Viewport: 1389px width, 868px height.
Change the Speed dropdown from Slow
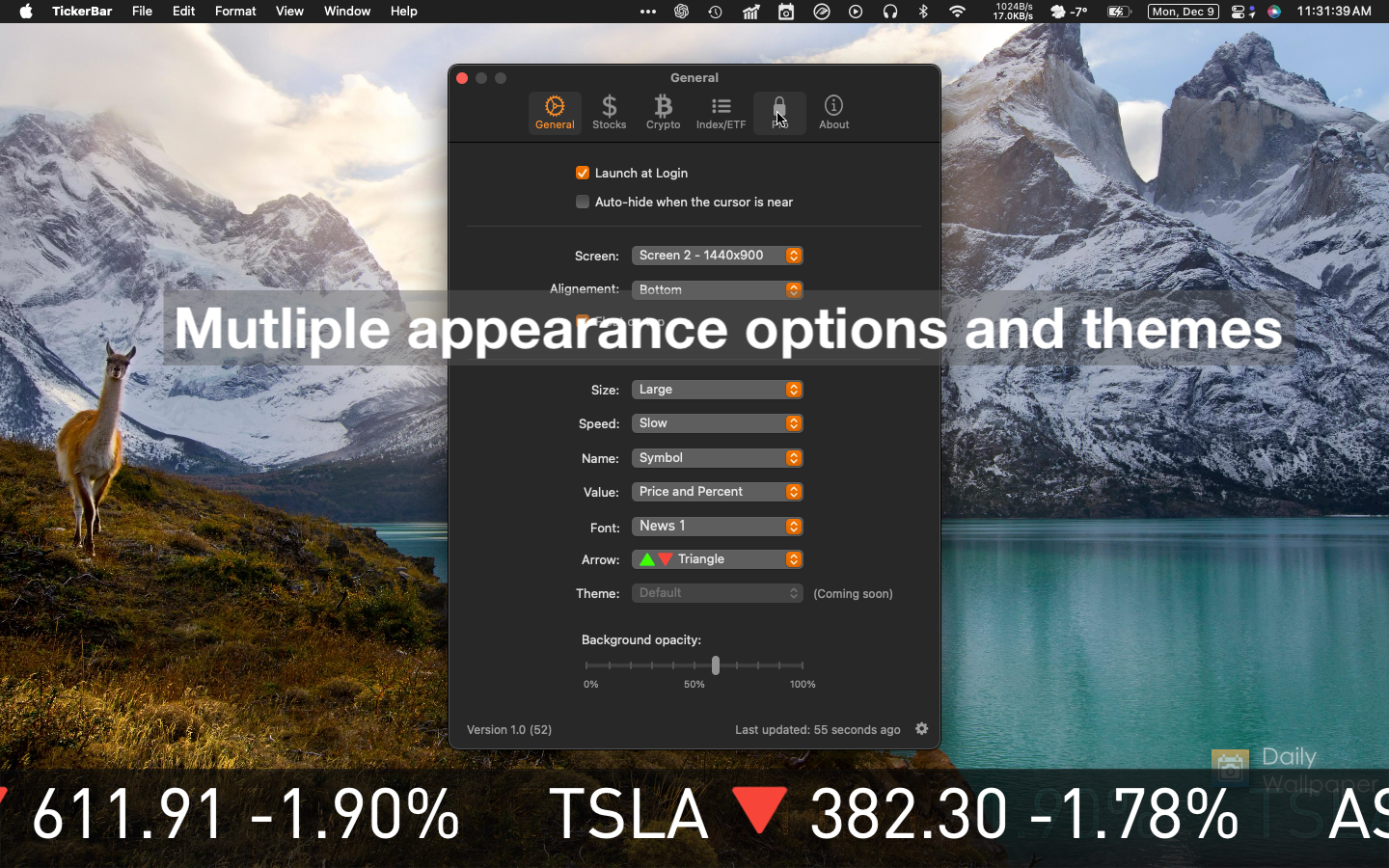point(717,423)
